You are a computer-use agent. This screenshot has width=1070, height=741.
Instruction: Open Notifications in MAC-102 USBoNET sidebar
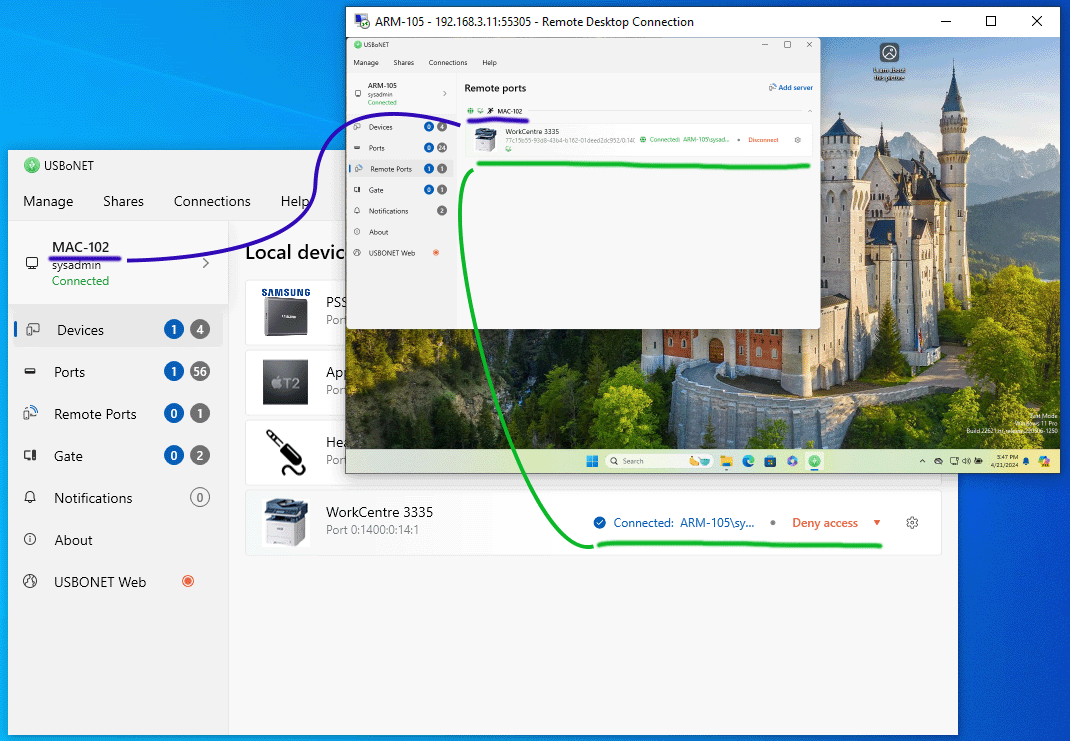point(117,498)
